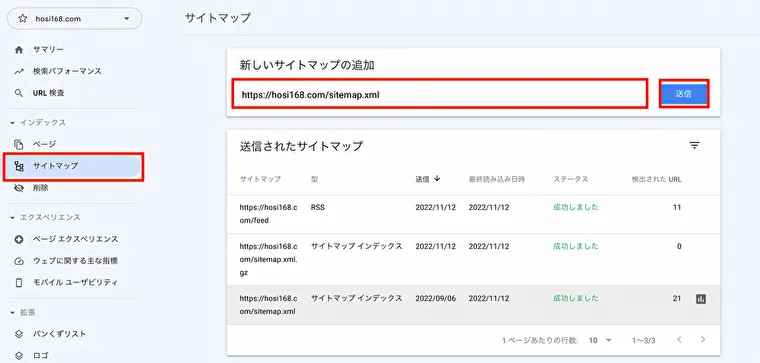This screenshot has height=363, width=760.
Task: Open the filter icon in 送信されたサイトマップ
Action: (695, 145)
